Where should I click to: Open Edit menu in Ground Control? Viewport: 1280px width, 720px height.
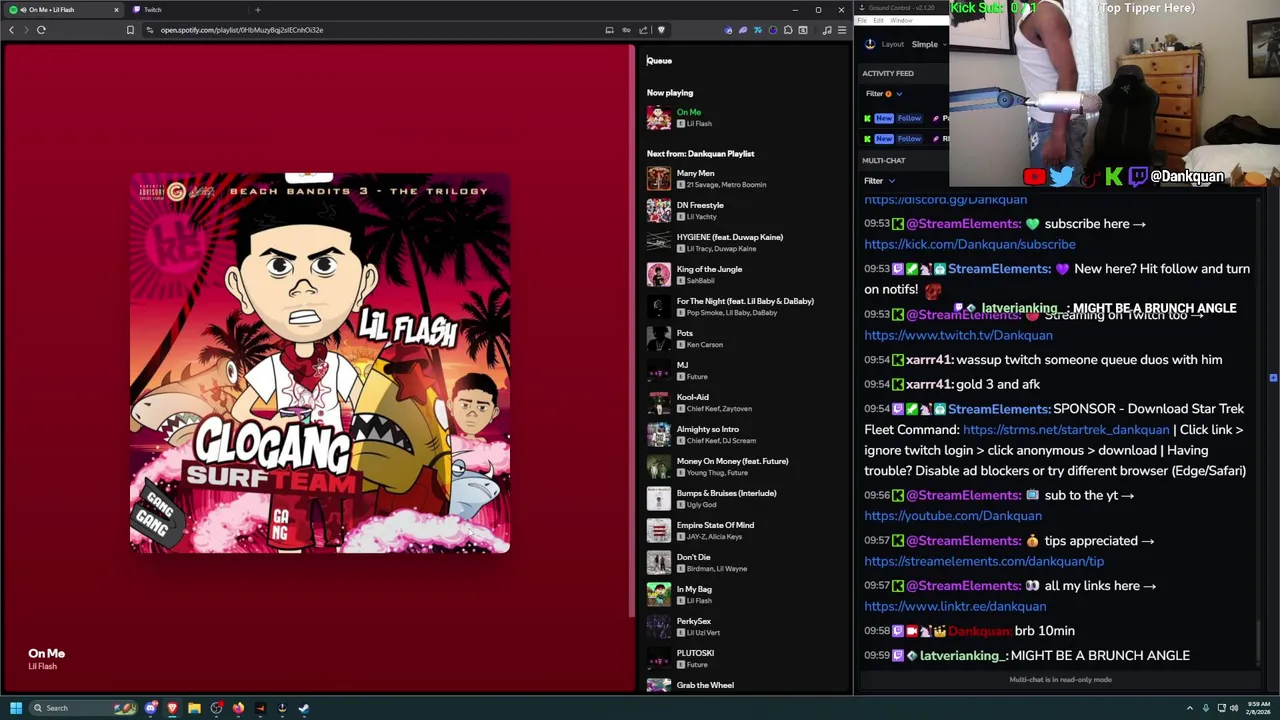coord(878,20)
